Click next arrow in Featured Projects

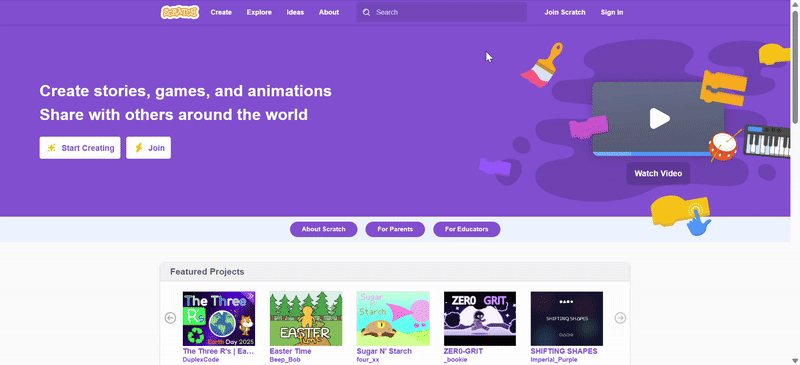pos(620,318)
